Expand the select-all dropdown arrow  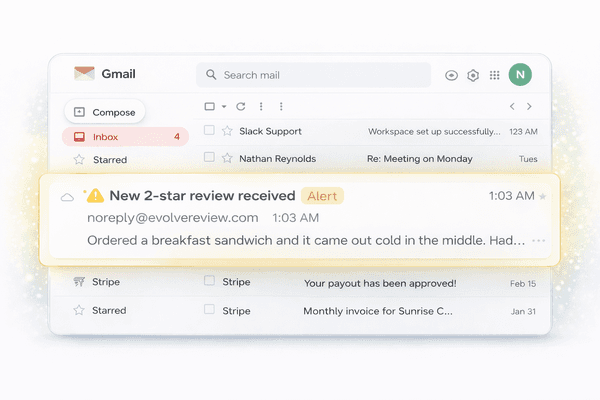pyautogui.click(x=224, y=106)
